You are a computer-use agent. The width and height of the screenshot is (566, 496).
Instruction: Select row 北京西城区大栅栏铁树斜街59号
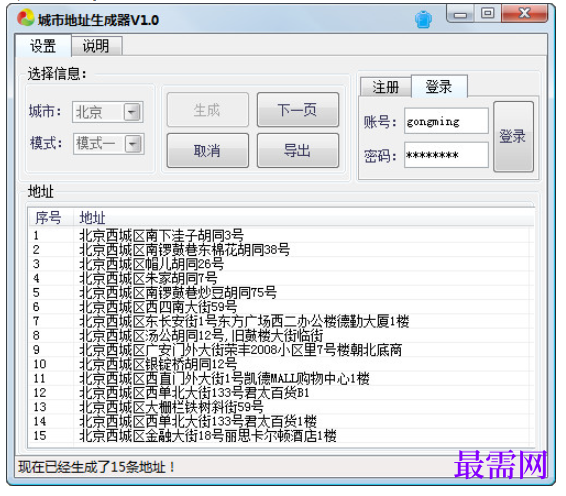click(x=281, y=407)
